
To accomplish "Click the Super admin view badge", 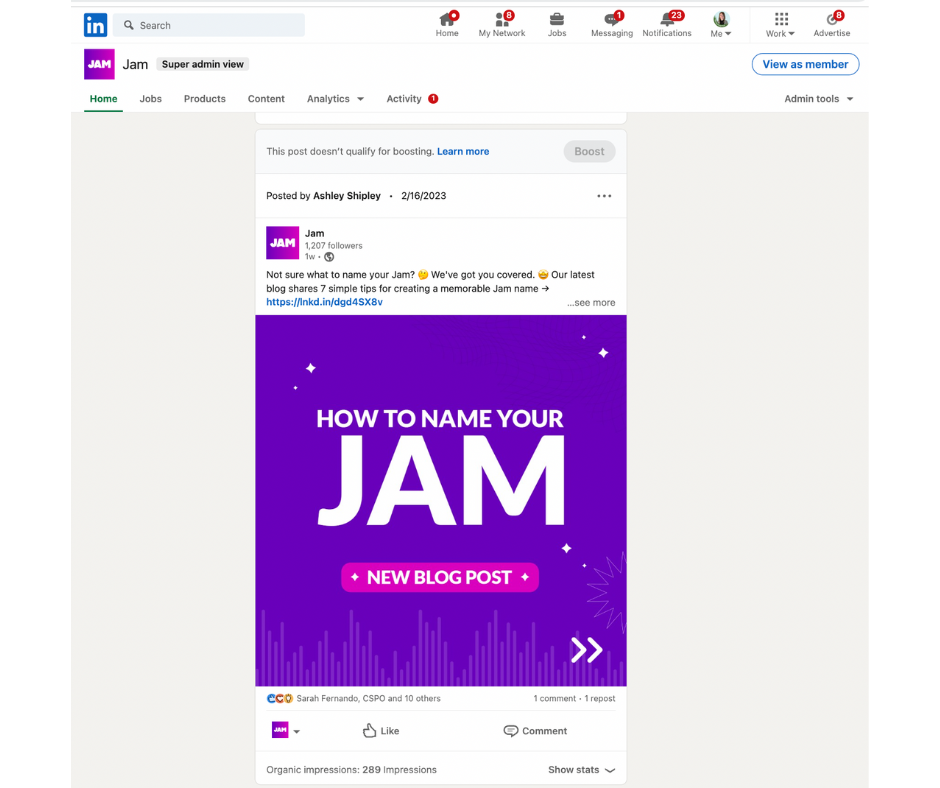I will pyautogui.click(x=203, y=64).
